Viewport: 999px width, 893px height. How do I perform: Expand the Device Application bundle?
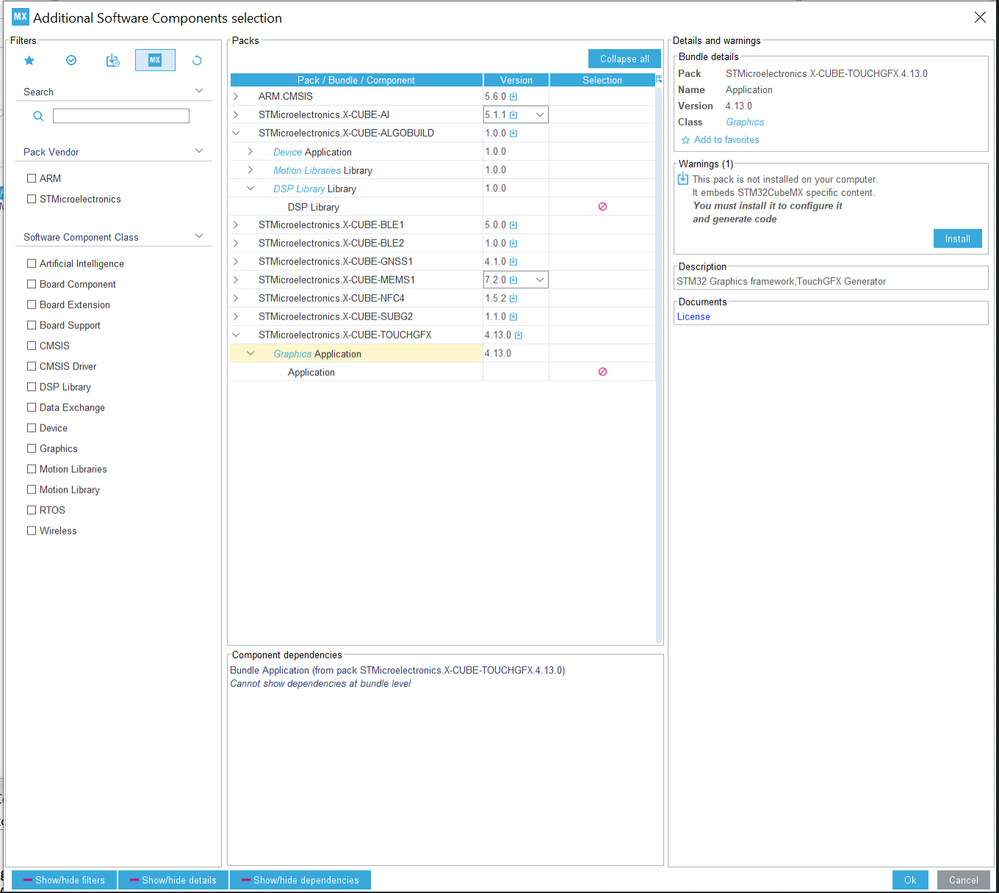(x=250, y=152)
